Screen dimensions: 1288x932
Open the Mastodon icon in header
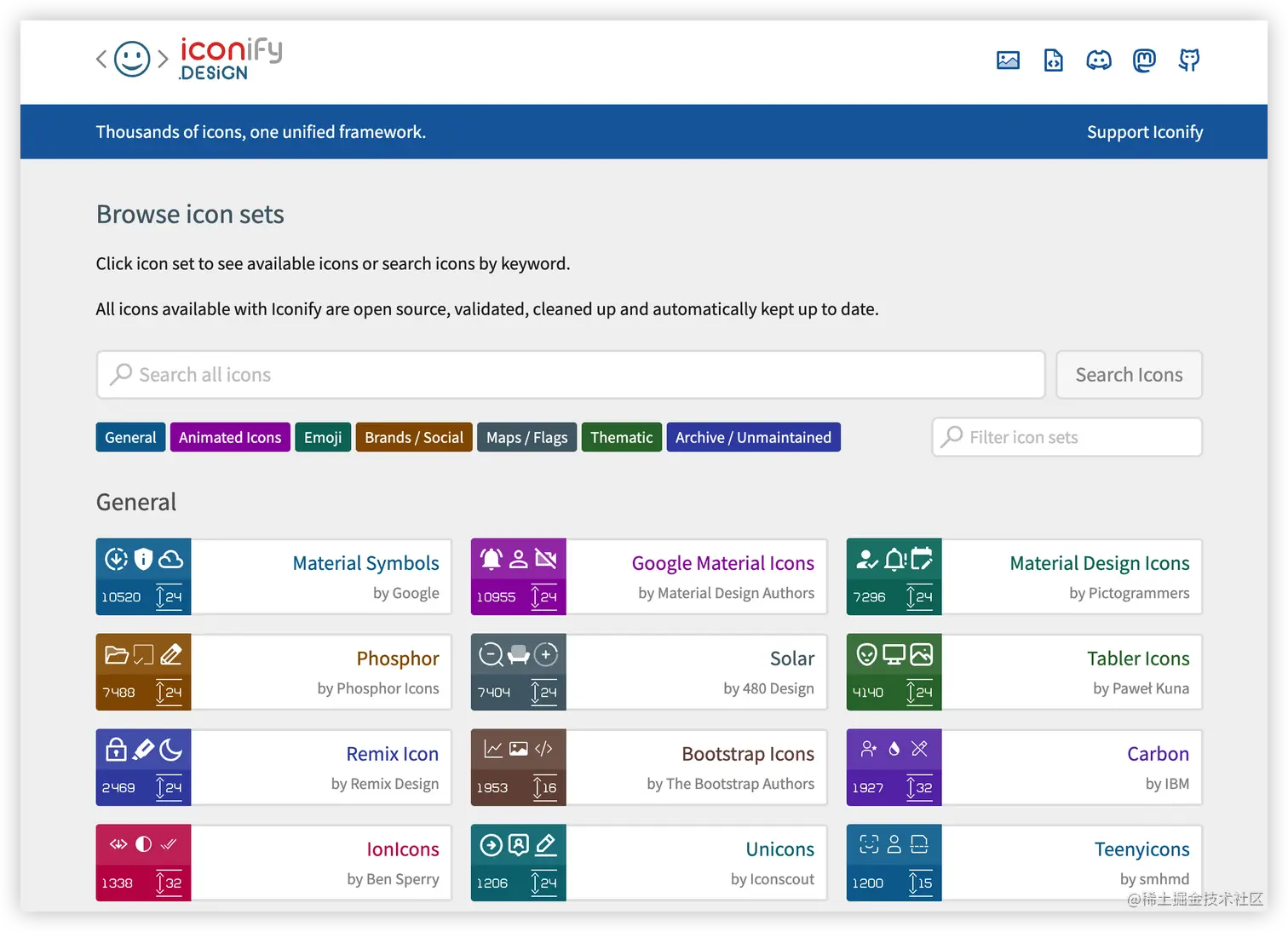[x=1144, y=60]
